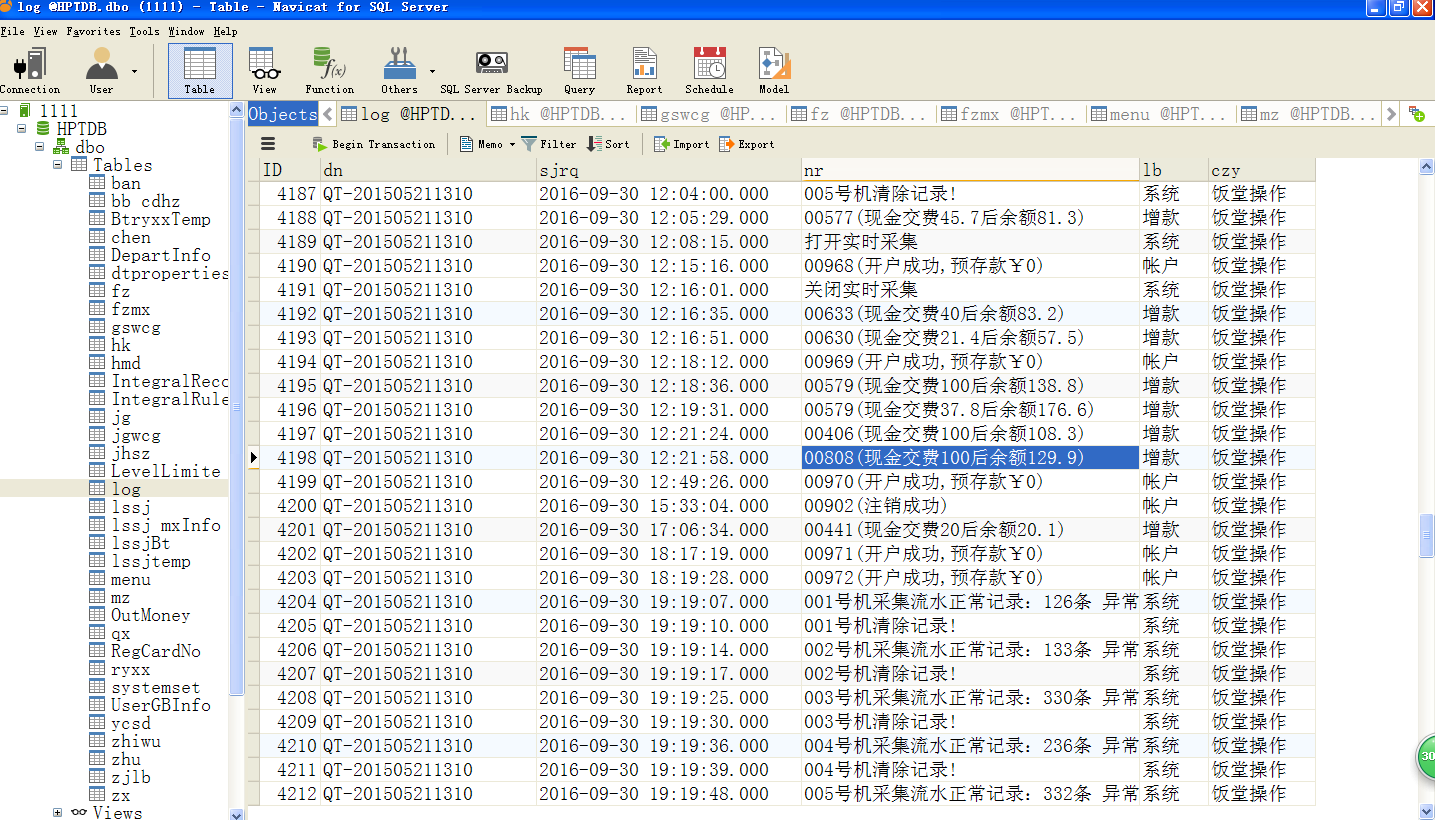Open the Query tool
Screen dimensions: 1435x820
(x=579, y=70)
